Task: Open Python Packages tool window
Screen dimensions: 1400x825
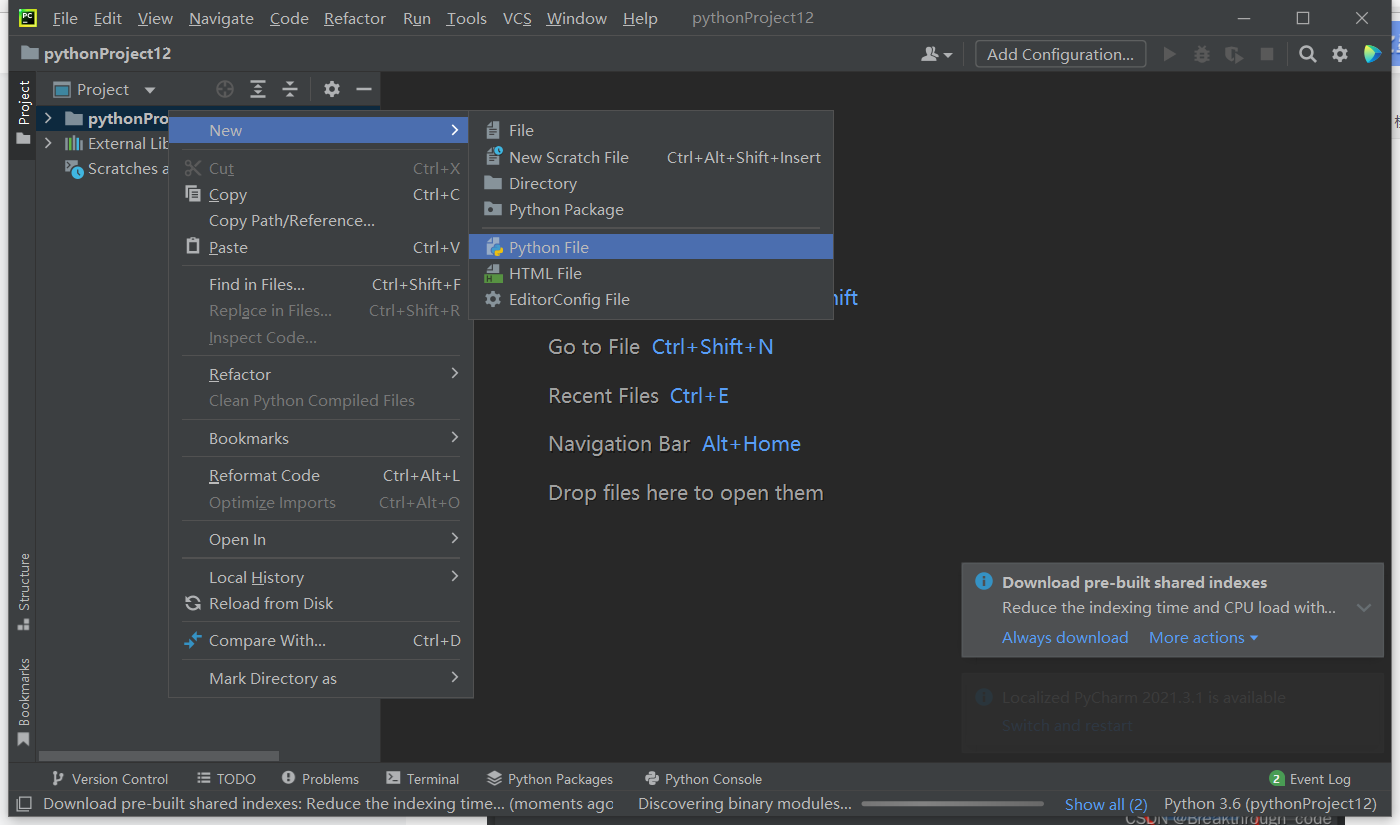Action: (x=549, y=779)
